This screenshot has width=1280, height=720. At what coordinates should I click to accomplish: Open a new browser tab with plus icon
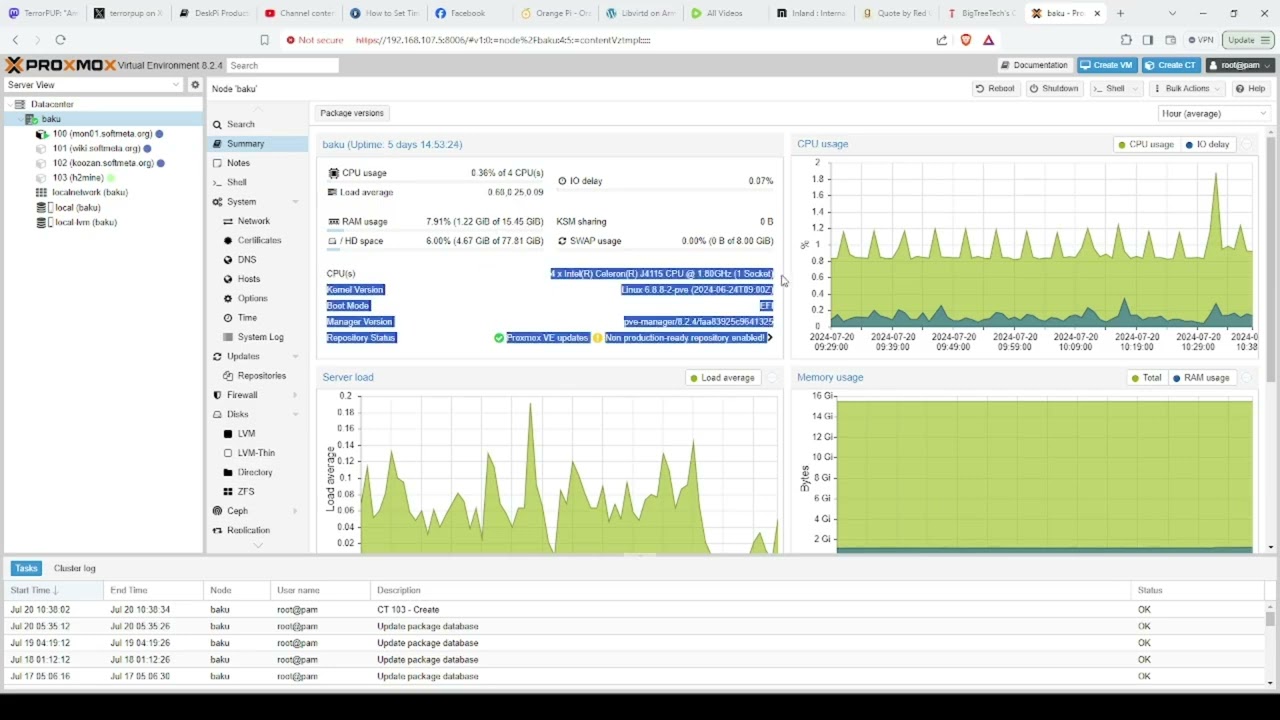click(1120, 13)
